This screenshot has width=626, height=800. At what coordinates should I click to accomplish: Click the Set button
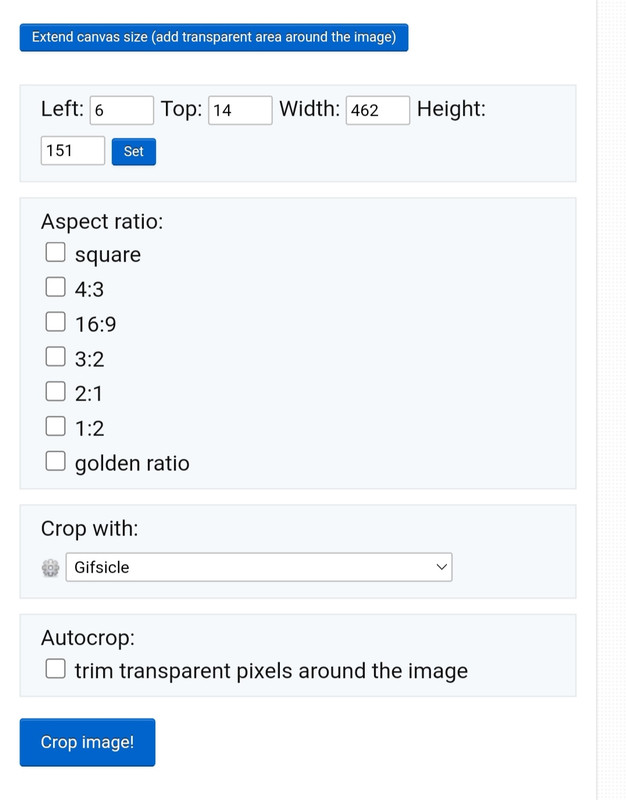134,152
